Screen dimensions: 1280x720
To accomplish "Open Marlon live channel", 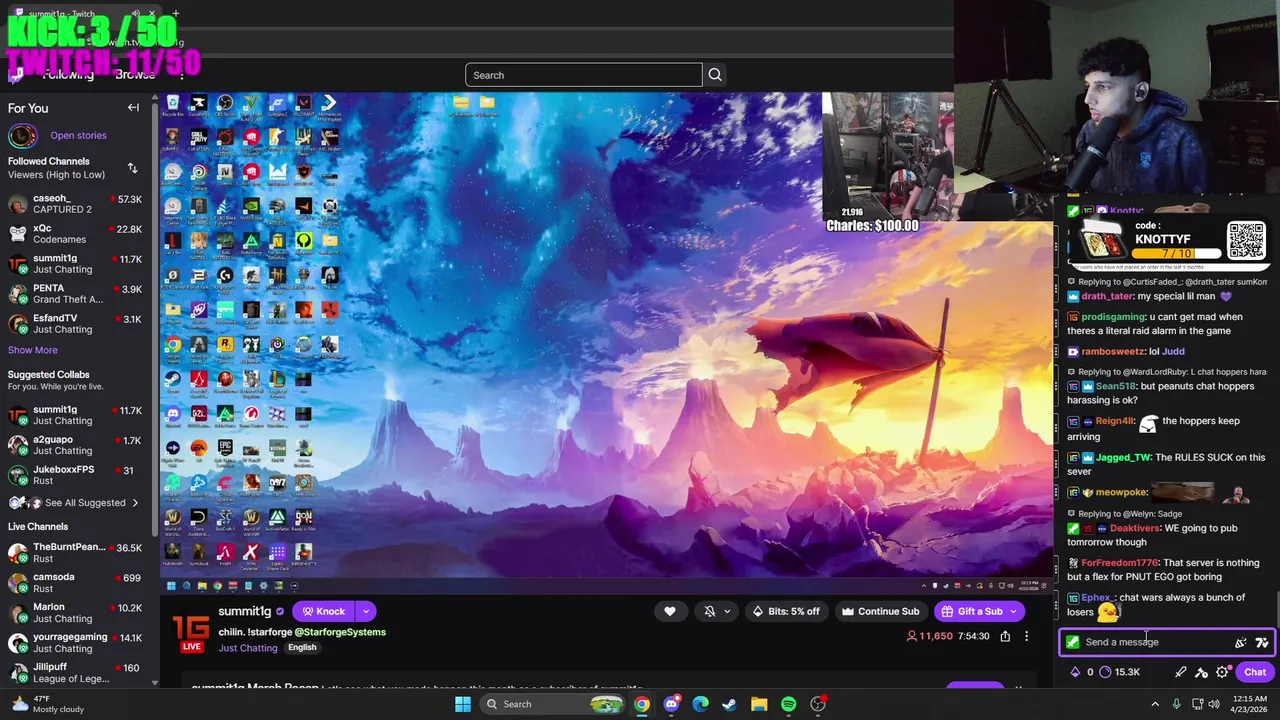I will tap(75, 613).
